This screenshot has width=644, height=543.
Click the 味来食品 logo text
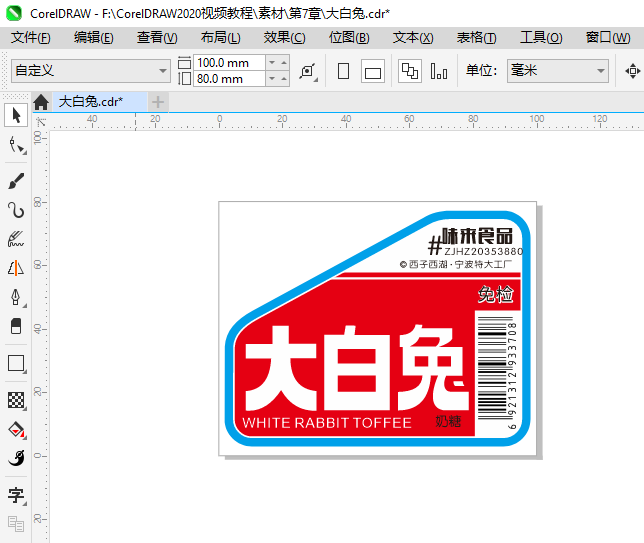477,236
